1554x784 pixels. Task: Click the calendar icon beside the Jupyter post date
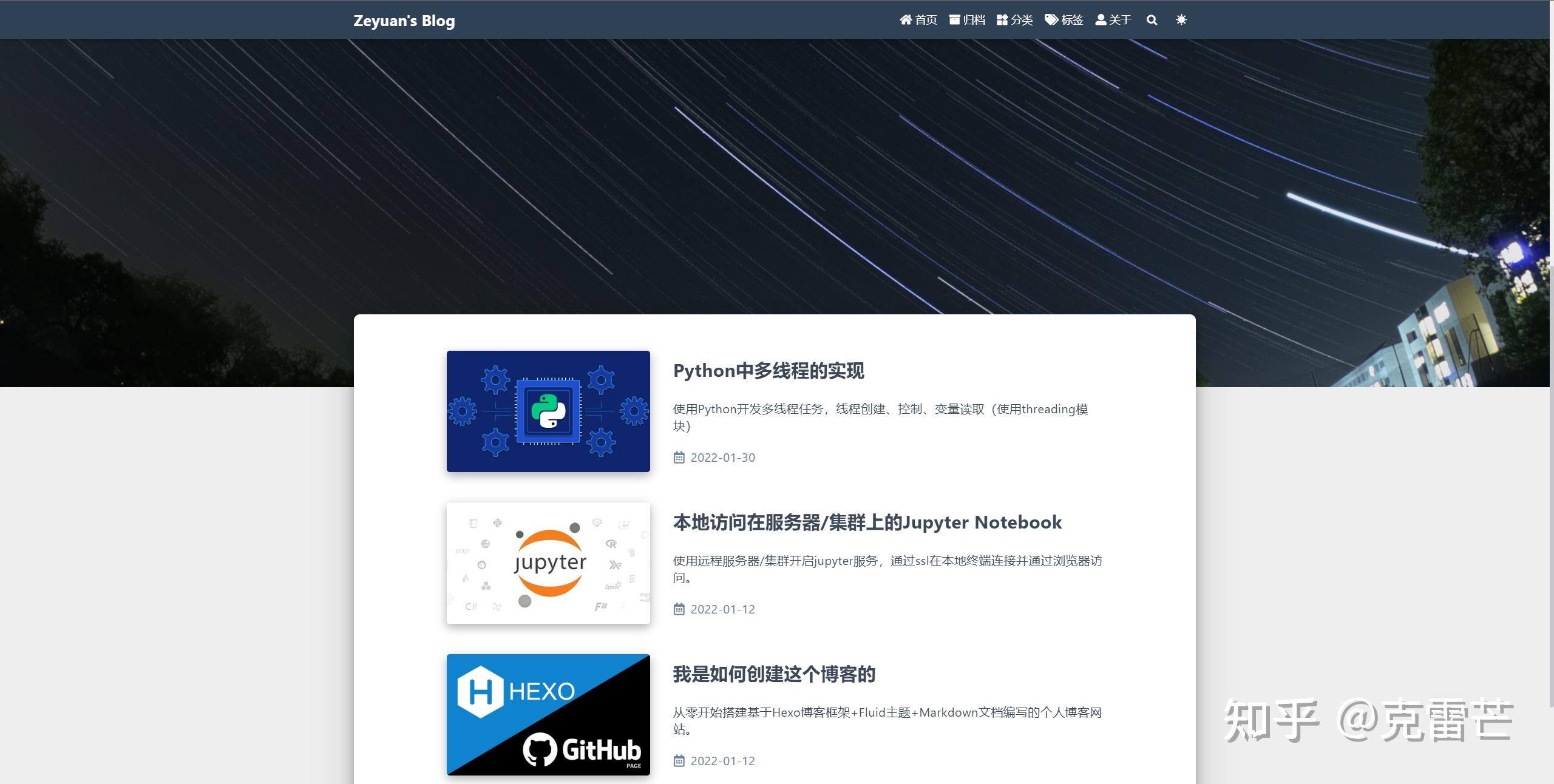(x=679, y=609)
